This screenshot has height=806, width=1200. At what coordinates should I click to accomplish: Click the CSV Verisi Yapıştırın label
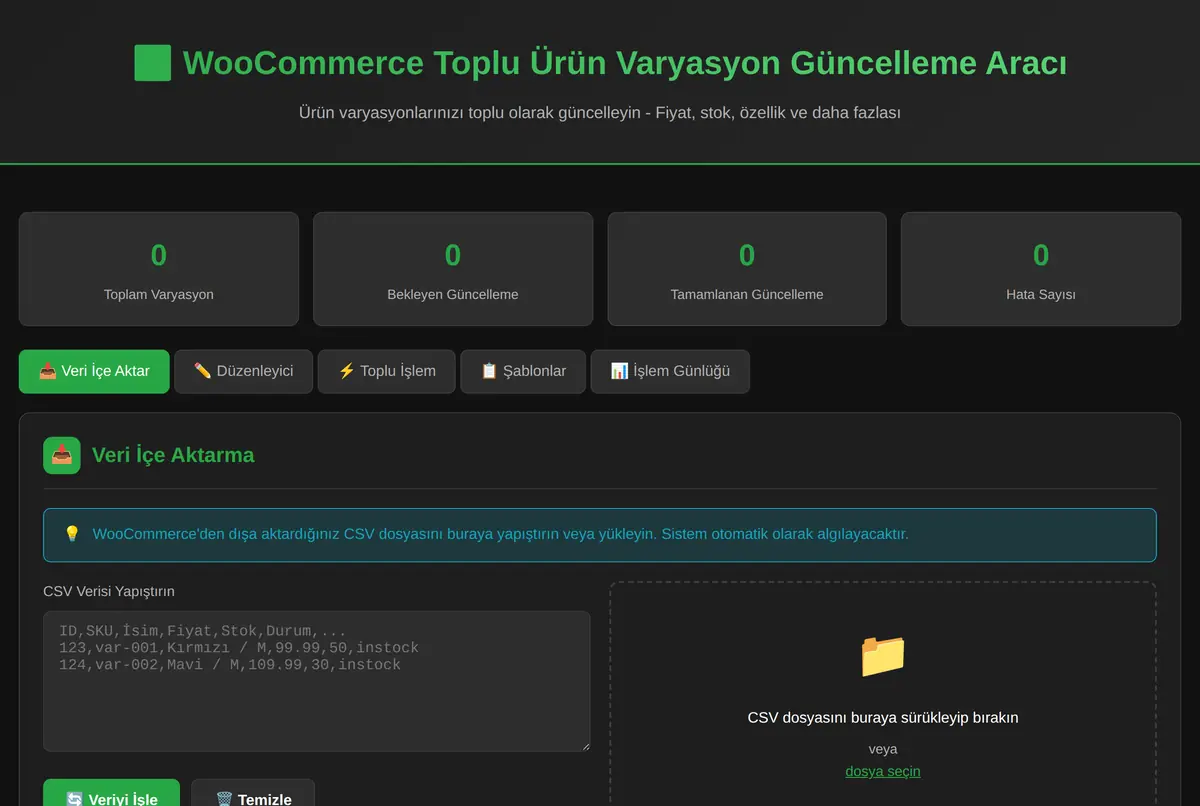(109, 591)
